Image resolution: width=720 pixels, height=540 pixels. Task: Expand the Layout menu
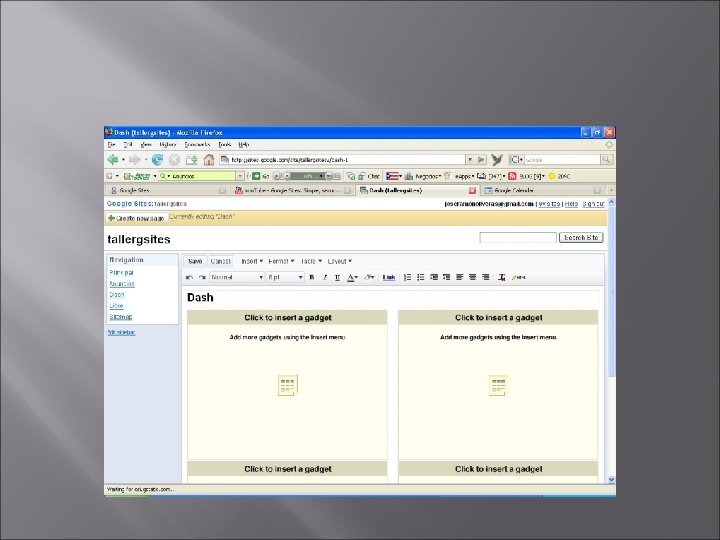coord(339,261)
